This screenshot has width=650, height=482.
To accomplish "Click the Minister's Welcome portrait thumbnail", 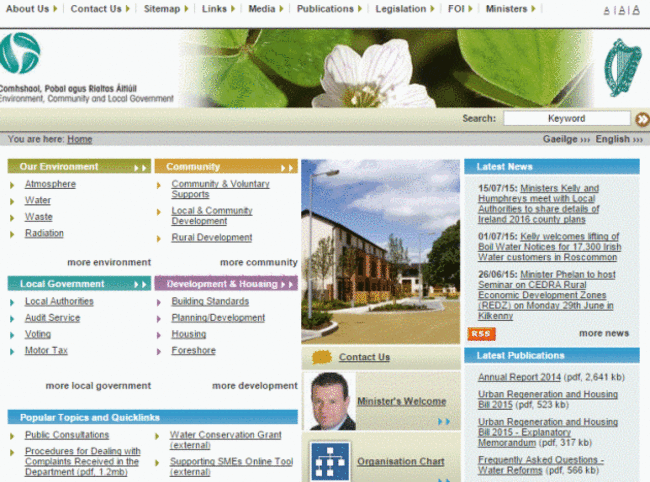I will pos(331,401).
